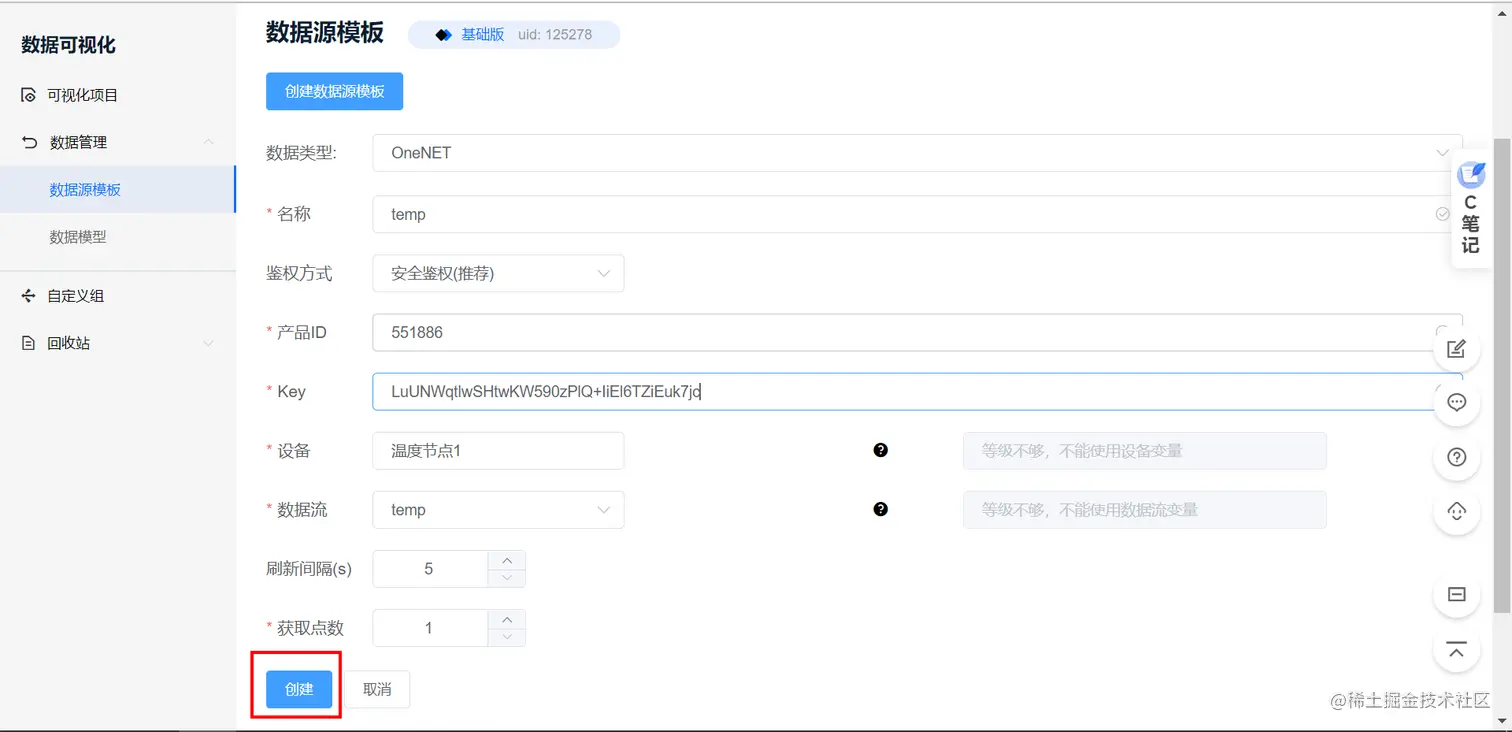The height and width of the screenshot is (732, 1512).
Task: Click the 可视化项目 sidebar icon
Action: point(29,95)
